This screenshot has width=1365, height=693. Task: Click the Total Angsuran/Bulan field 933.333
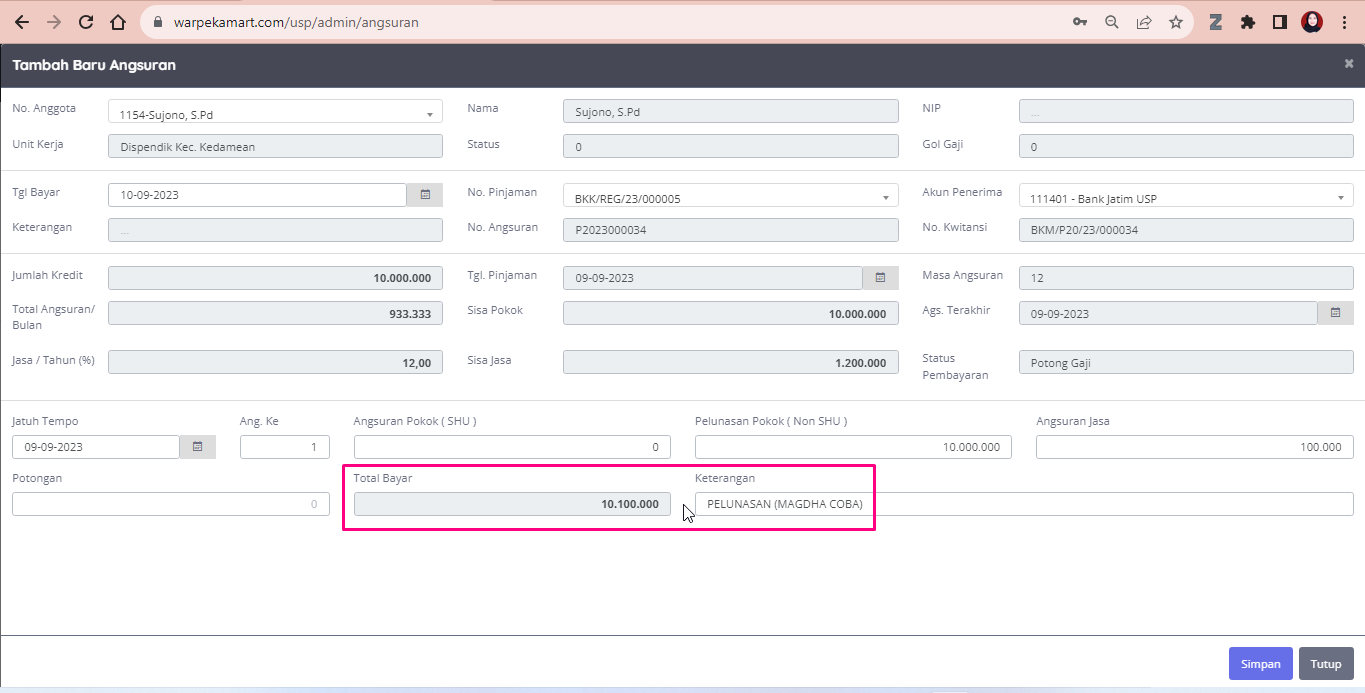pyautogui.click(x=275, y=313)
